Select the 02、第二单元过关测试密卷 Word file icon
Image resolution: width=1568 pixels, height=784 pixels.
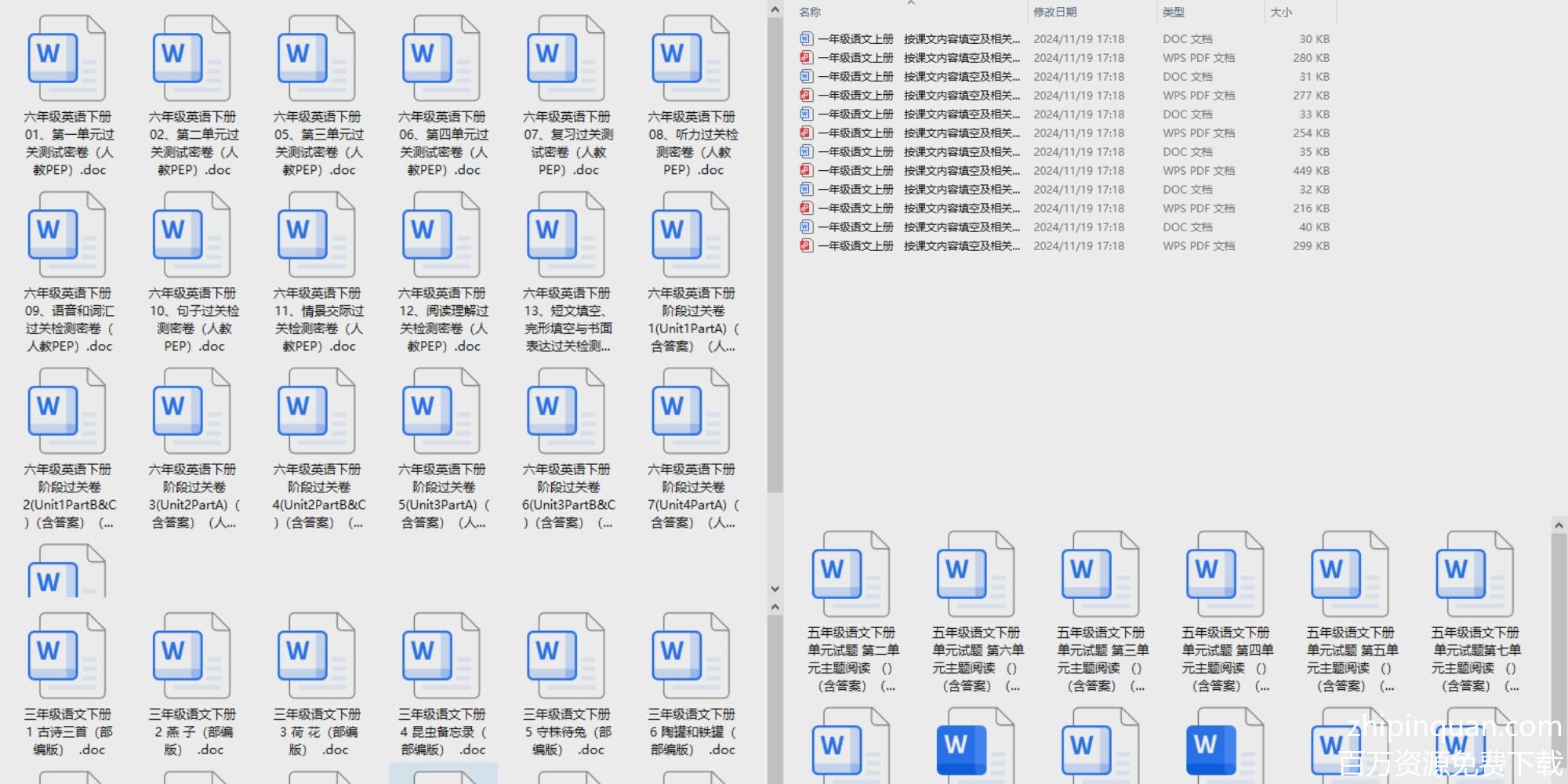click(x=191, y=59)
